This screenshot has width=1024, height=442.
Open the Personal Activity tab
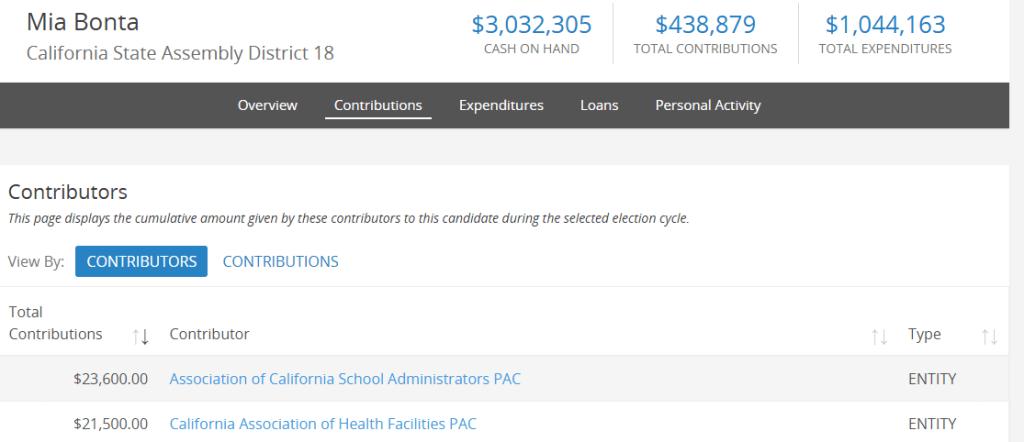(708, 105)
